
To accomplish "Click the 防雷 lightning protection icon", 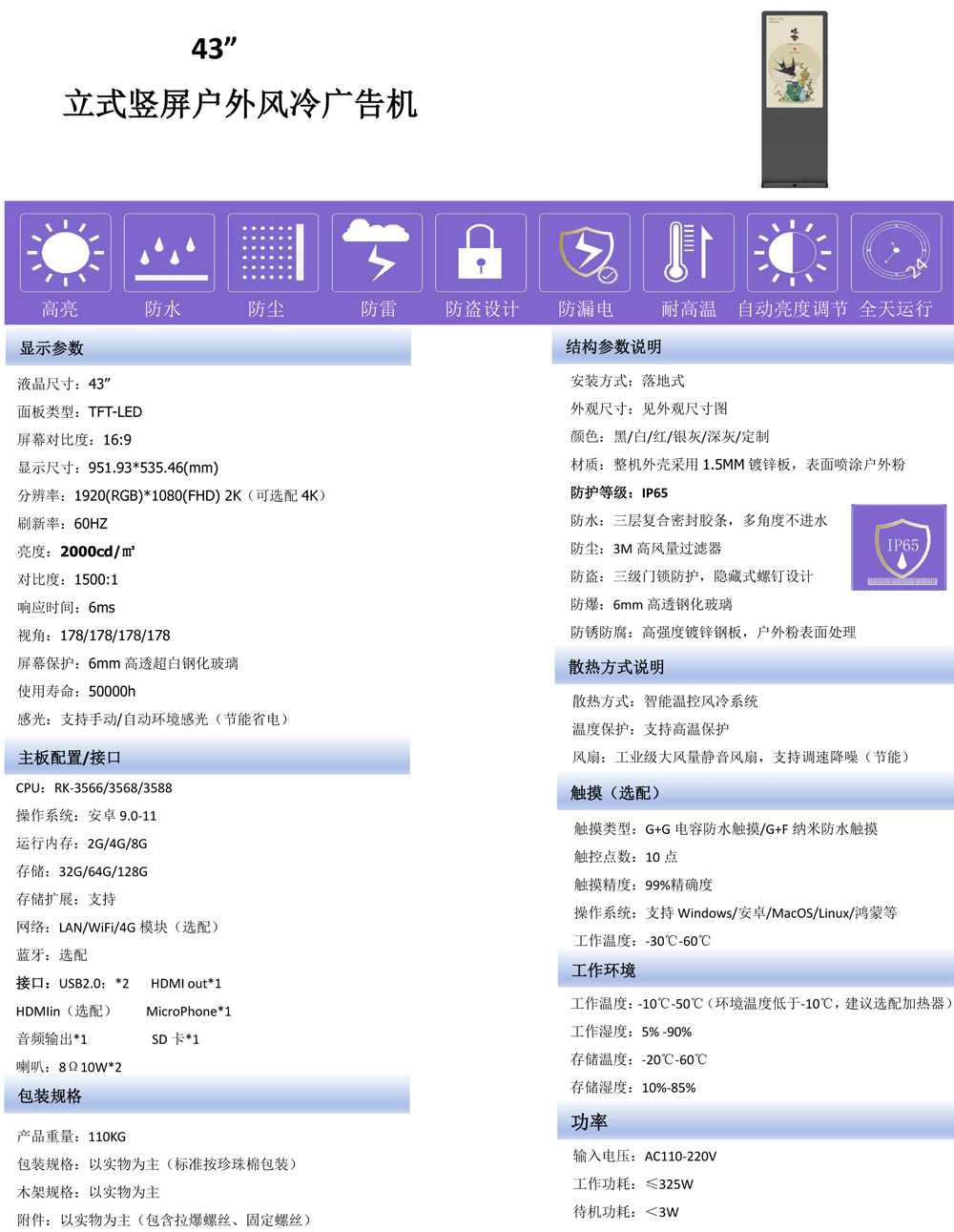I will coord(376,252).
